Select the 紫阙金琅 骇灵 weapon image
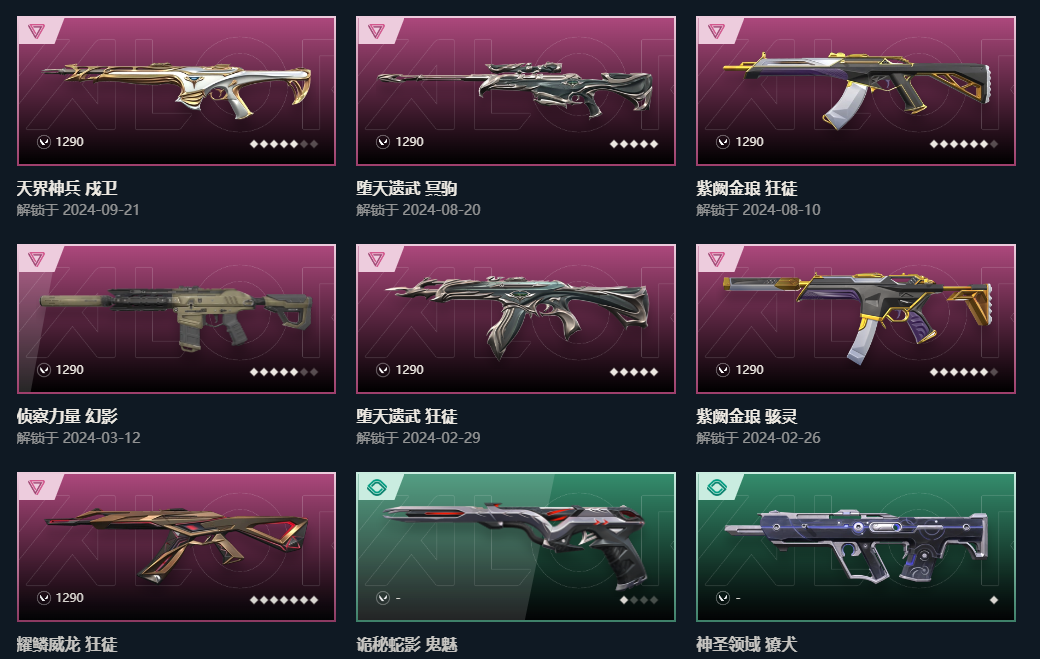 (856, 319)
